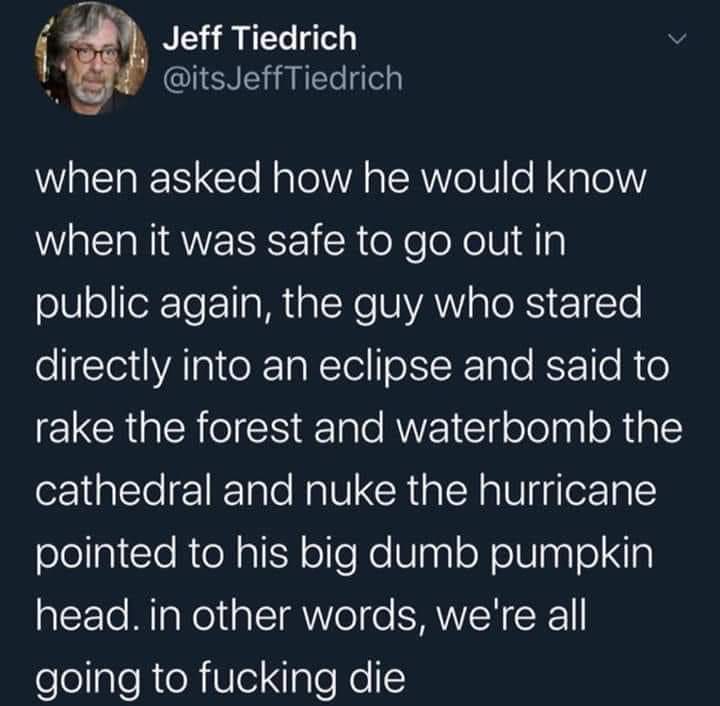Open the @itsJeffTiedrich handle link

click(282, 77)
